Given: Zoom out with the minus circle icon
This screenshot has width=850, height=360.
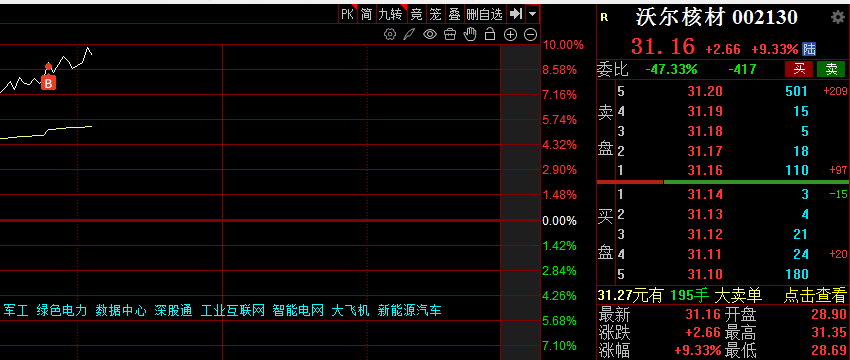Looking at the screenshot, I should coord(531,35).
